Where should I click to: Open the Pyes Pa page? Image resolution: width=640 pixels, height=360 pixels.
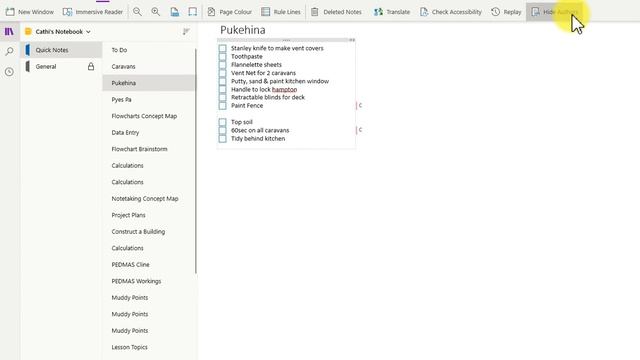coord(149,100)
